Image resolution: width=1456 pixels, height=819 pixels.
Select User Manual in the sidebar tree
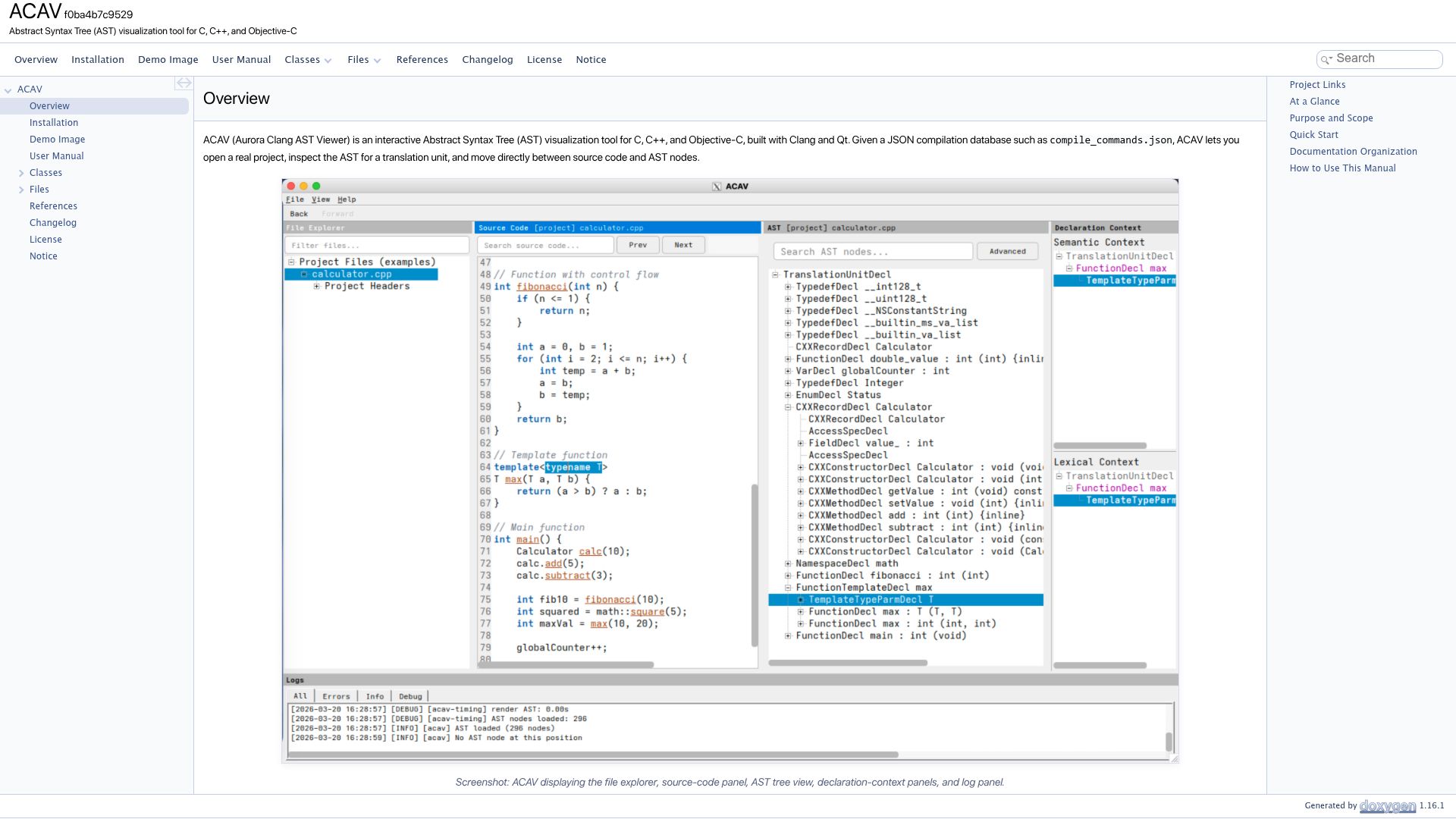click(x=57, y=156)
